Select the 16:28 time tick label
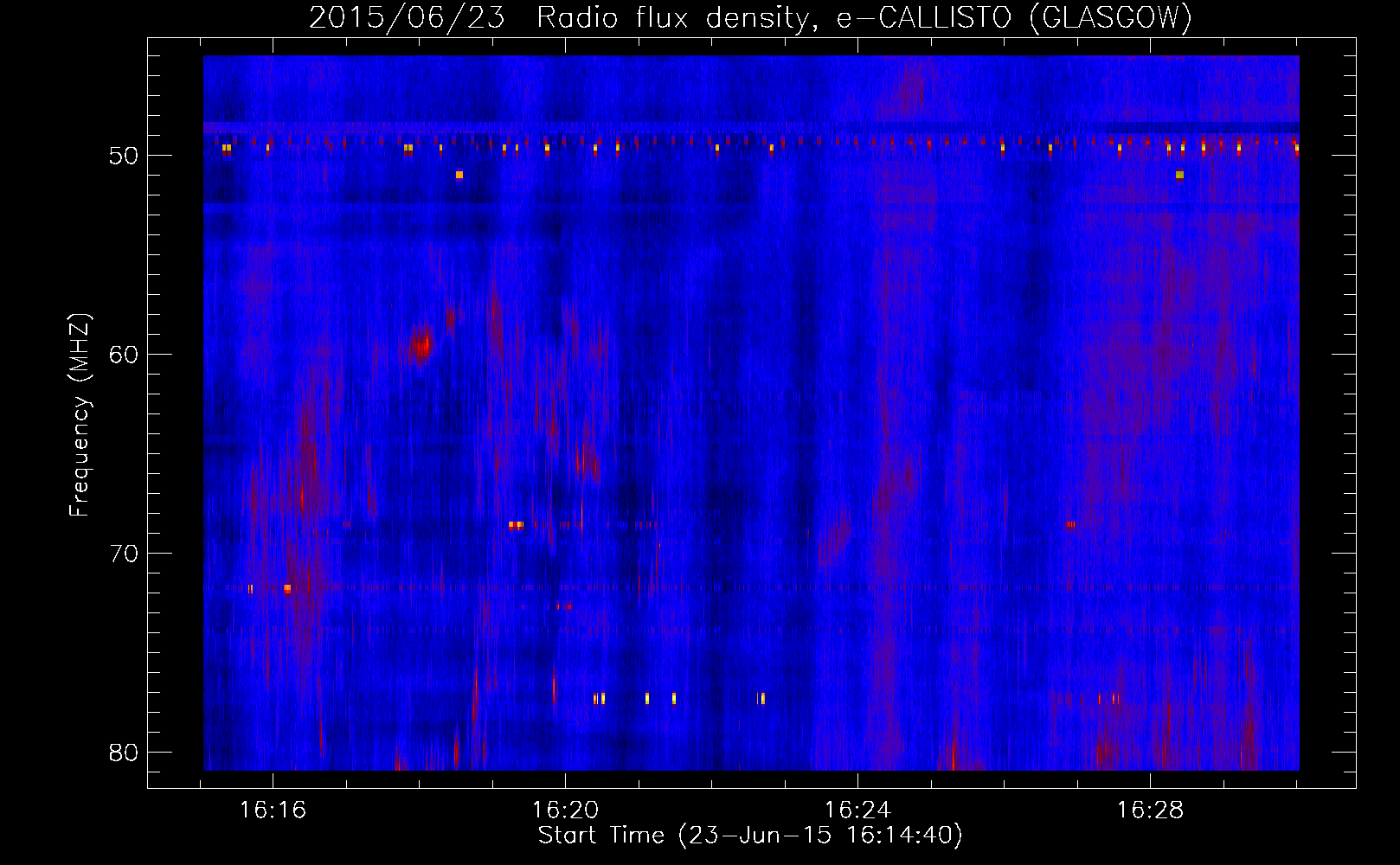This screenshot has width=1400, height=865. pos(1150,811)
